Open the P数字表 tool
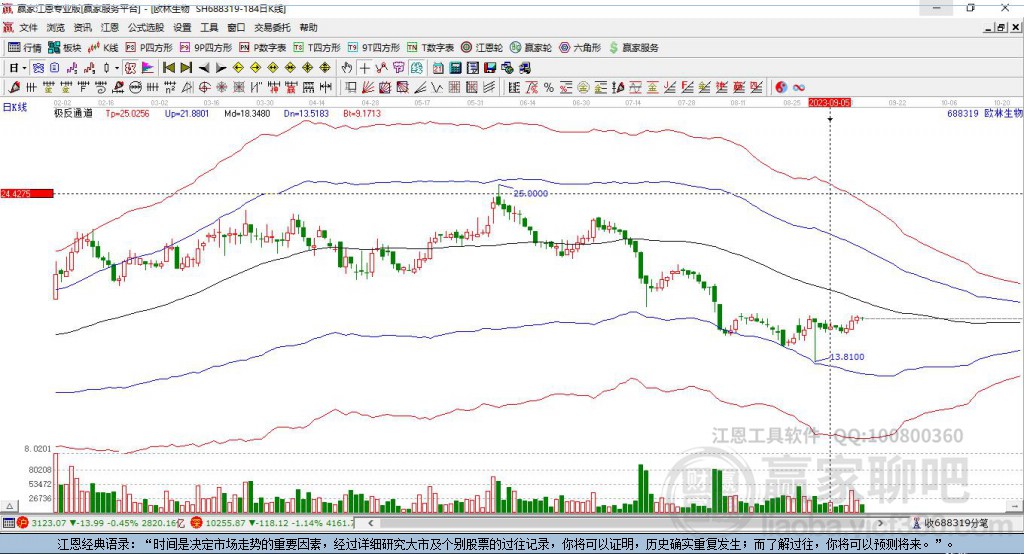 click(x=263, y=48)
